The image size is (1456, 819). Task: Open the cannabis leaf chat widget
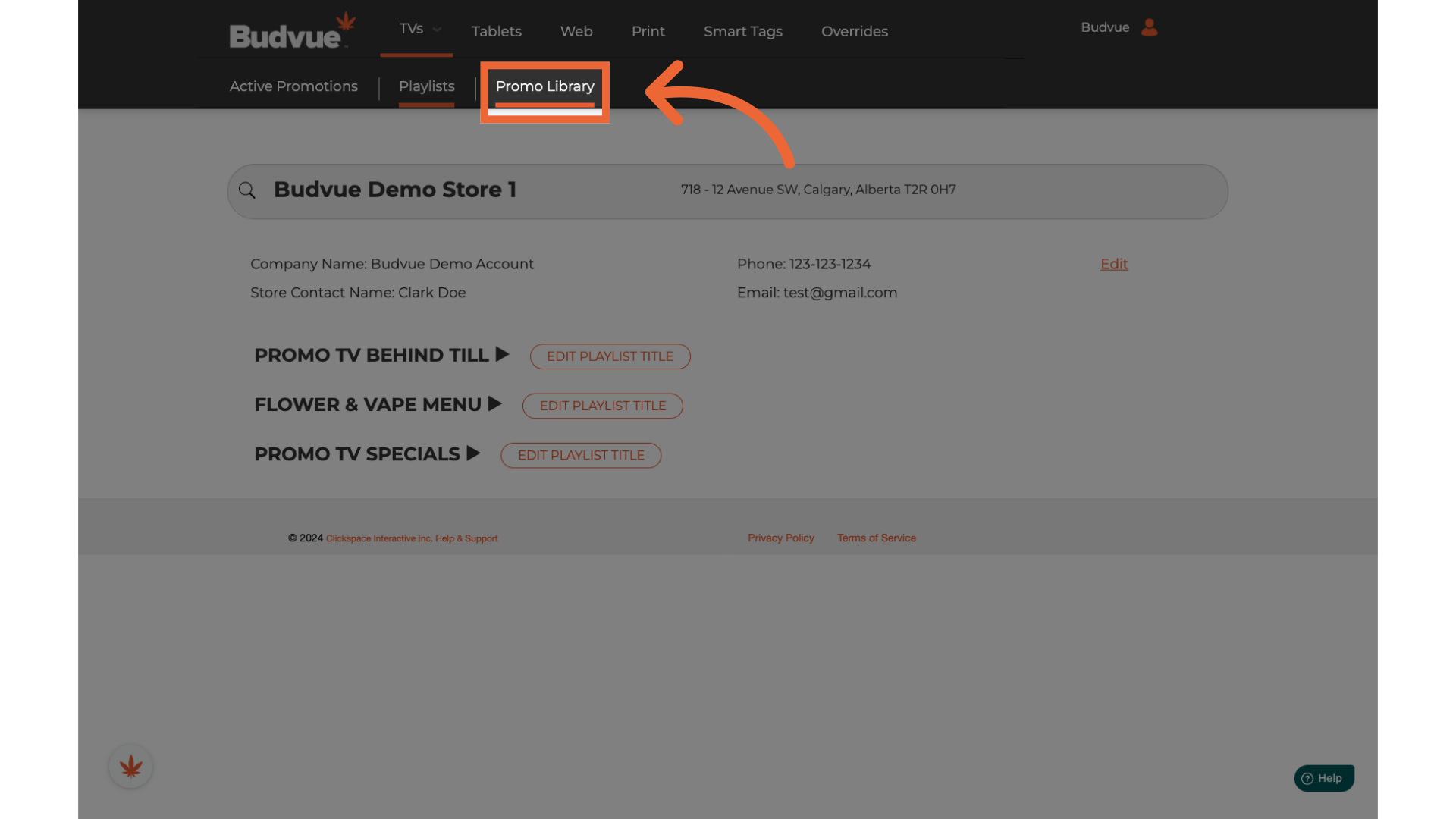(x=130, y=767)
